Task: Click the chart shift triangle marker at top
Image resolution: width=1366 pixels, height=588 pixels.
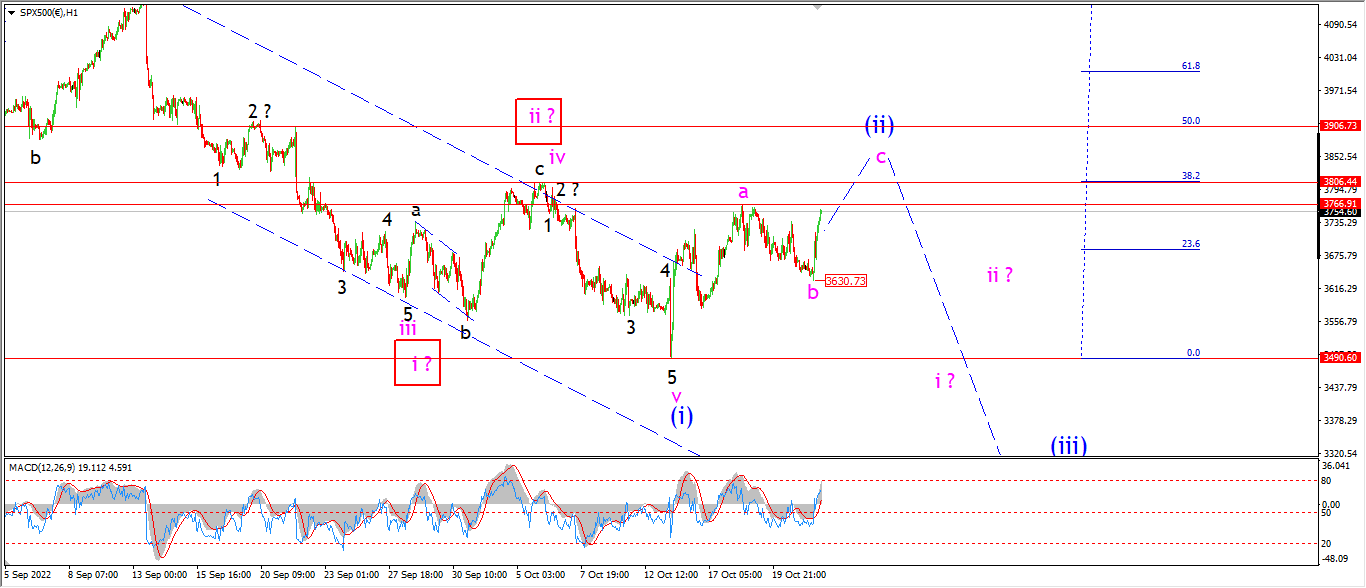Action: coord(819,7)
